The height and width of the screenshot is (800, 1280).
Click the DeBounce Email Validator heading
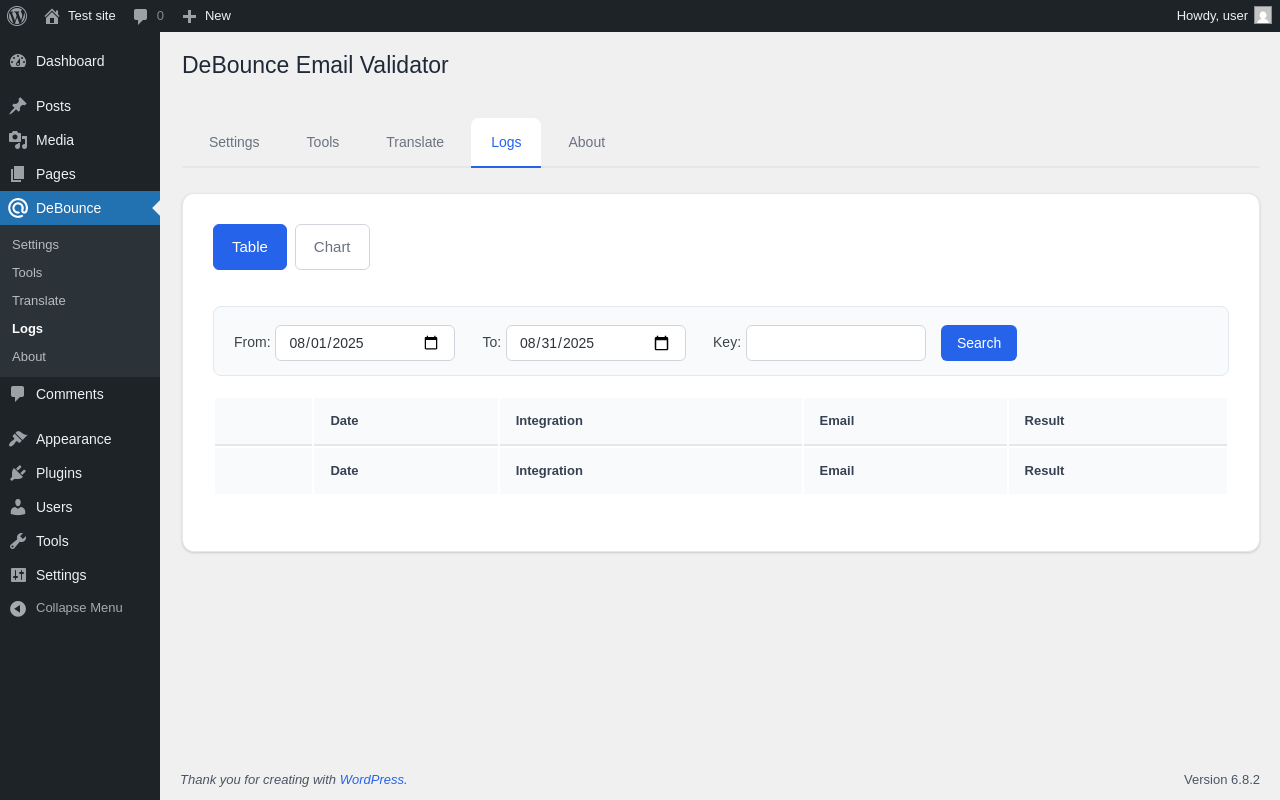(315, 65)
